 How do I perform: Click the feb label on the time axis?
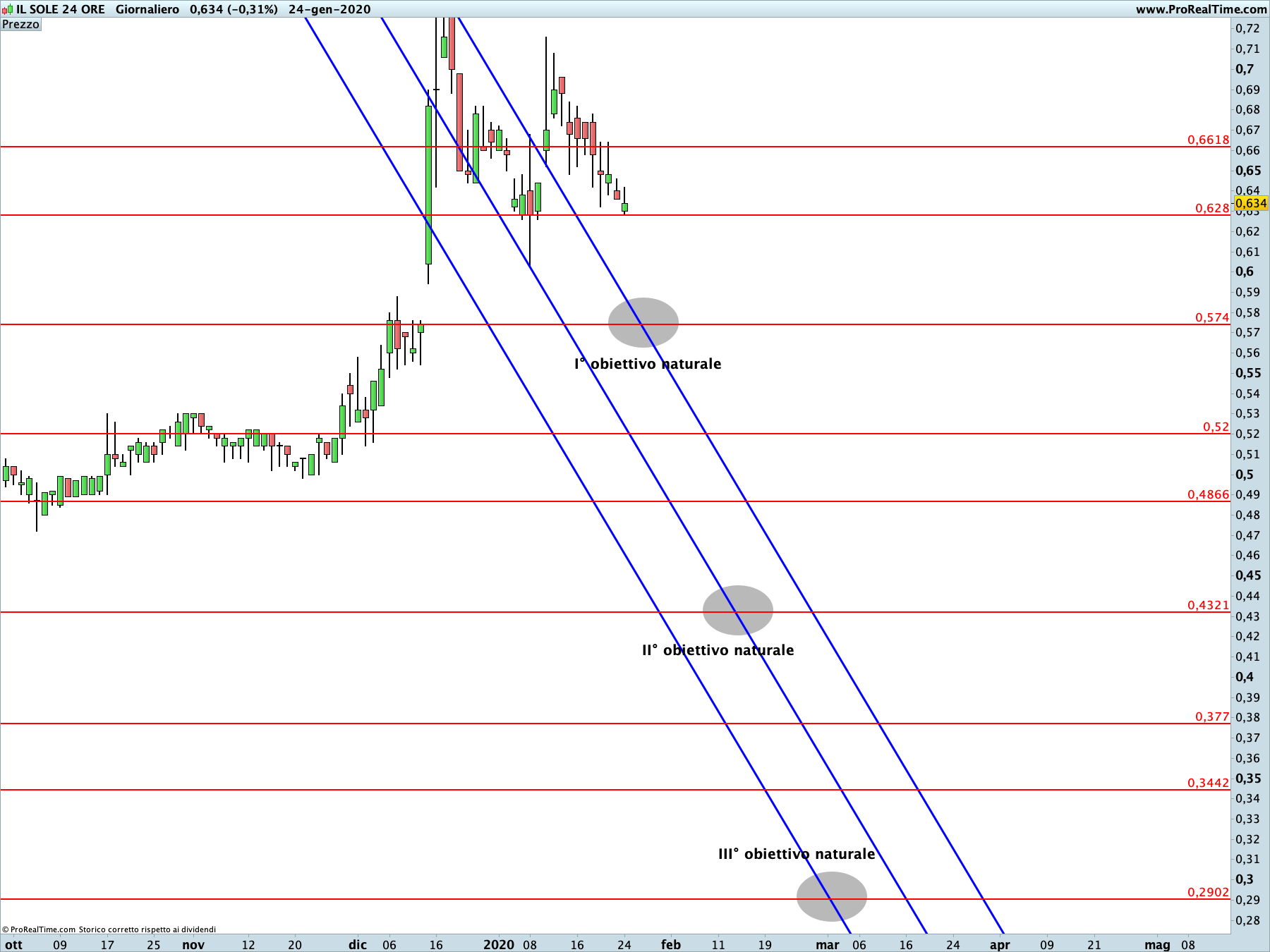(671, 944)
